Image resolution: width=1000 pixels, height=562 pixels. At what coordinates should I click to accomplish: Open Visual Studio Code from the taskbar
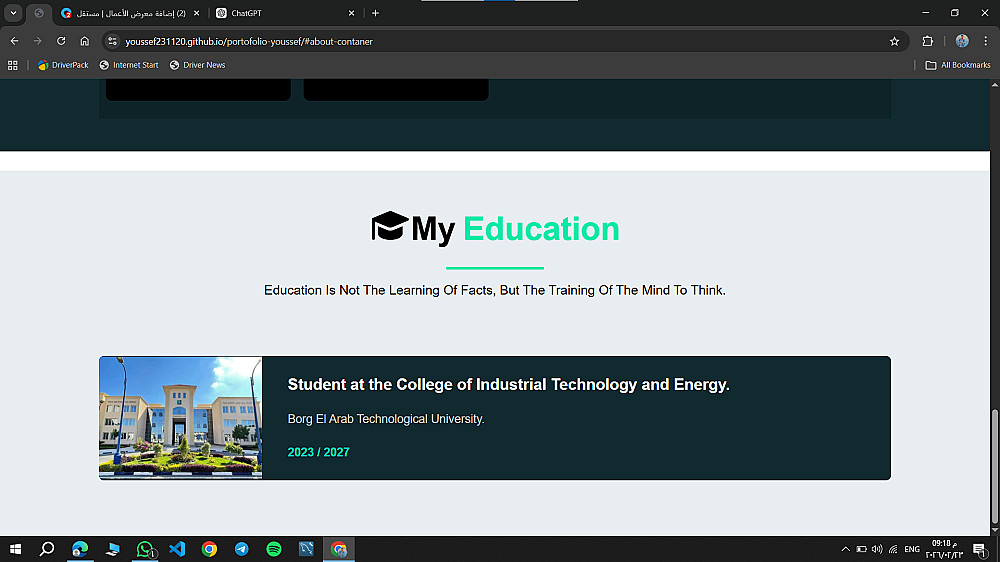(177, 549)
